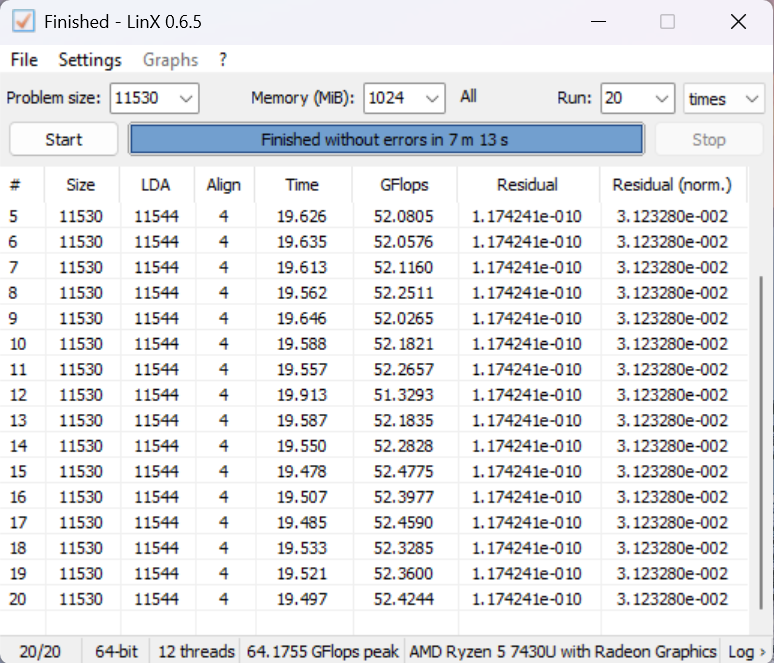Close the LinX window

(x=738, y=21)
